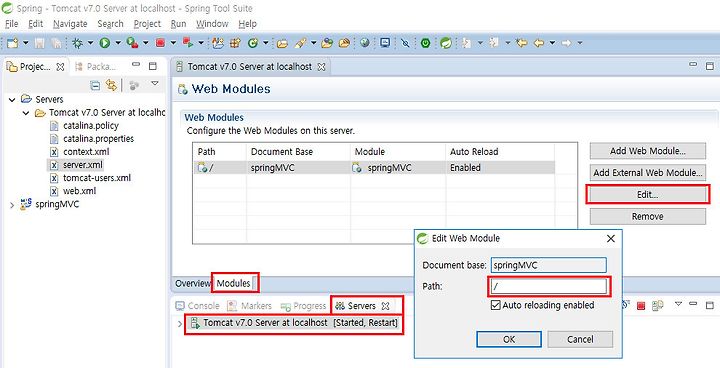Switch to the Progress tab
The height and width of the screenshot is (368, 720).
[x=303, y=306]
